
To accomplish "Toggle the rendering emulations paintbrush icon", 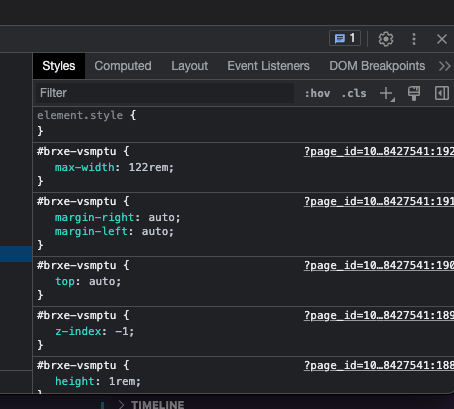I will 414,93.
